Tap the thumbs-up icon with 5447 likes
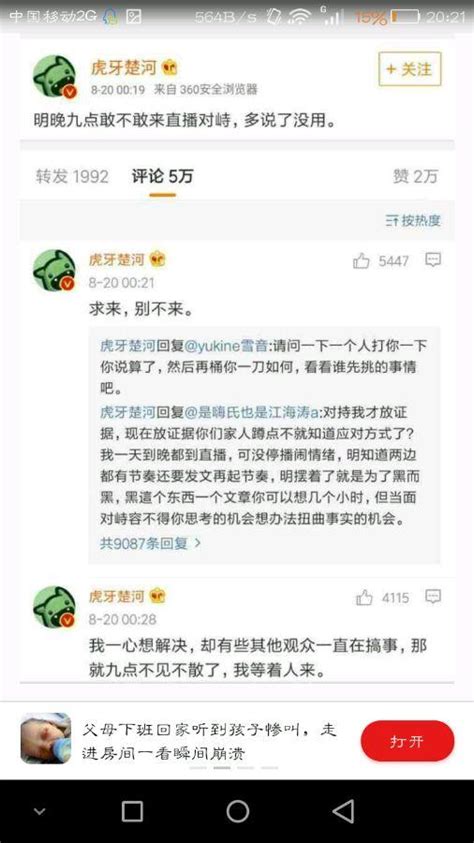Image resolution: width=474 pixels, height=843 pixels. pyautogui.click(x=361, y=261)
